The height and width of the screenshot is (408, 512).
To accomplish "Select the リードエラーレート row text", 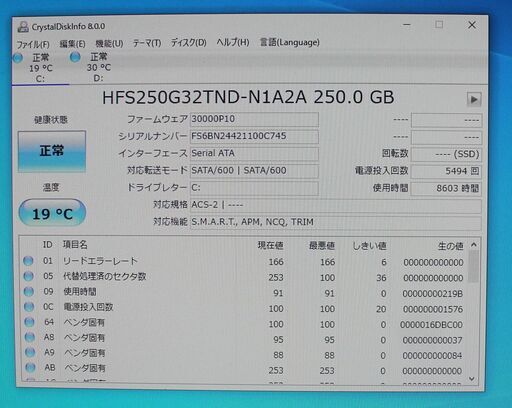I will pyautogui.click(x=100, y=261).
